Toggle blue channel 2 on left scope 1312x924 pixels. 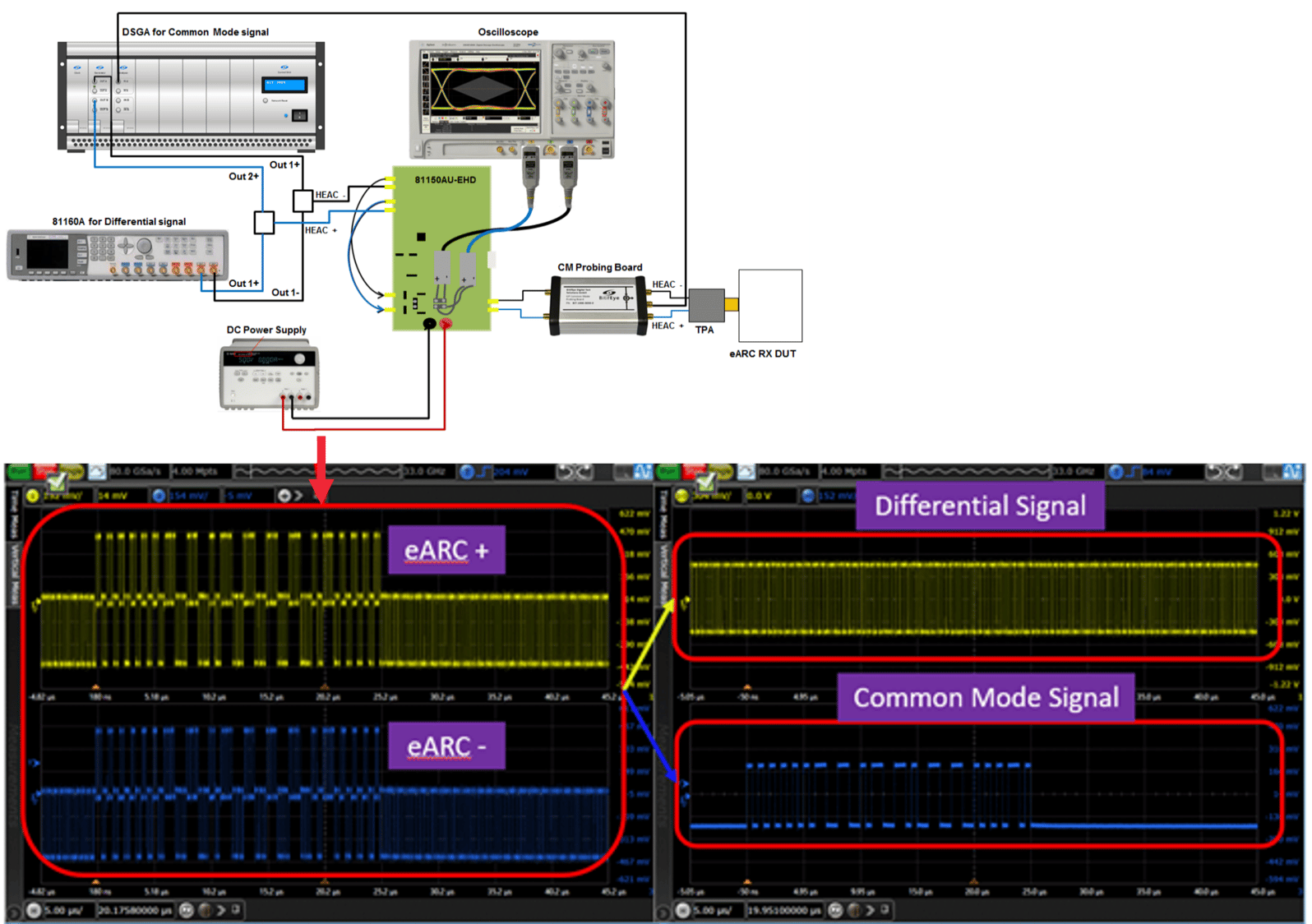[159, 496]
